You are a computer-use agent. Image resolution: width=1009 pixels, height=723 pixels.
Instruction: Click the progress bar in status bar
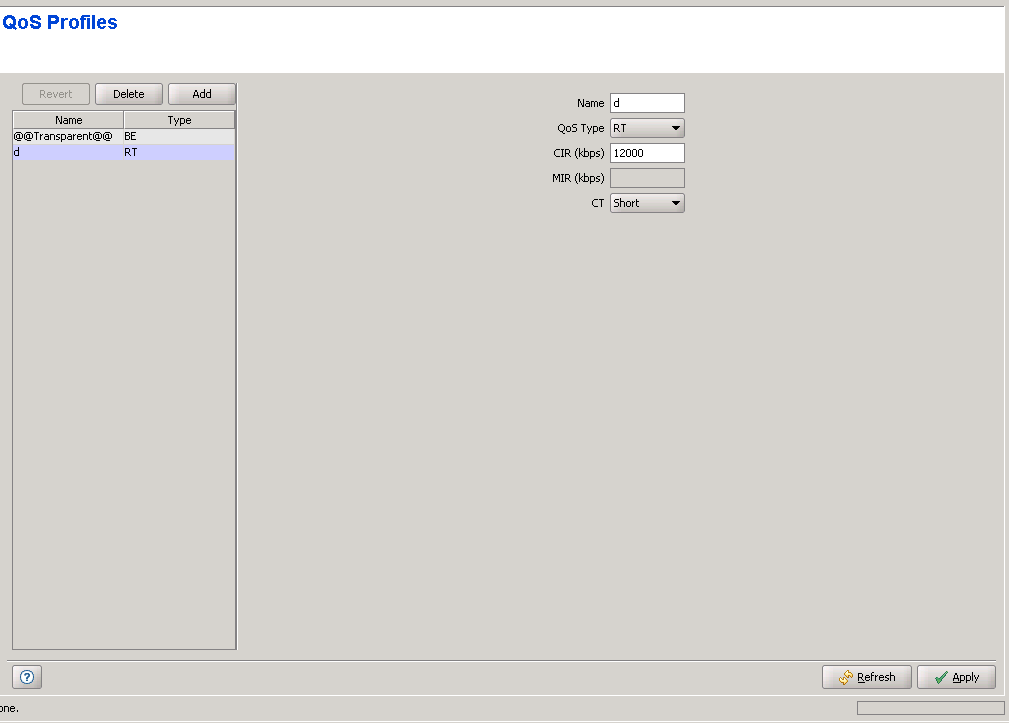pyautogui.click(x=930, y=708)
